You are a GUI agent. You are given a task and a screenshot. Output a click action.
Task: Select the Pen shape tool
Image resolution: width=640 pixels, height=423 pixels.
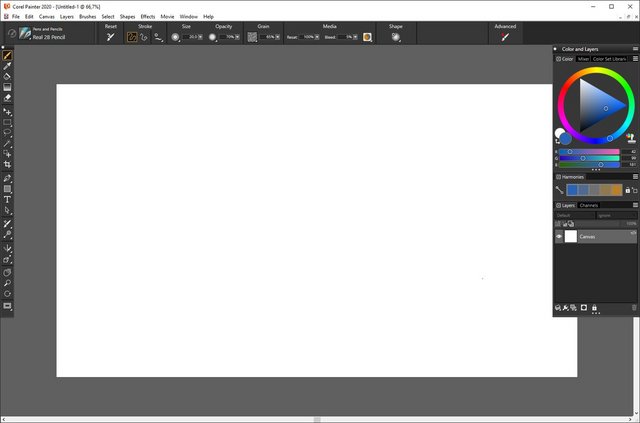7,178
